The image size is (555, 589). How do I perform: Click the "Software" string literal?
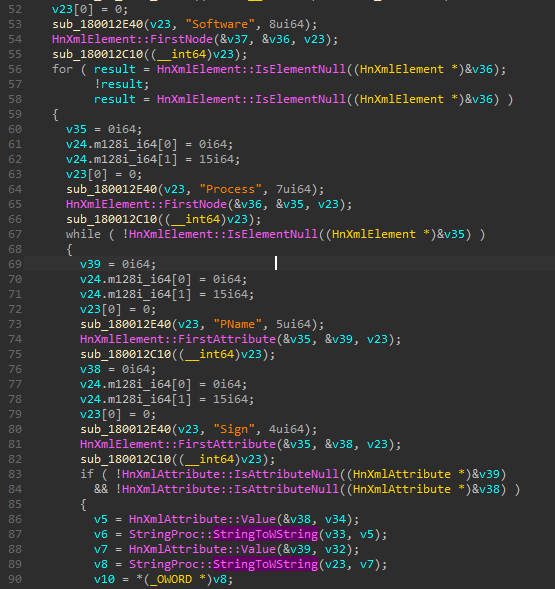(x=221, y=24)
